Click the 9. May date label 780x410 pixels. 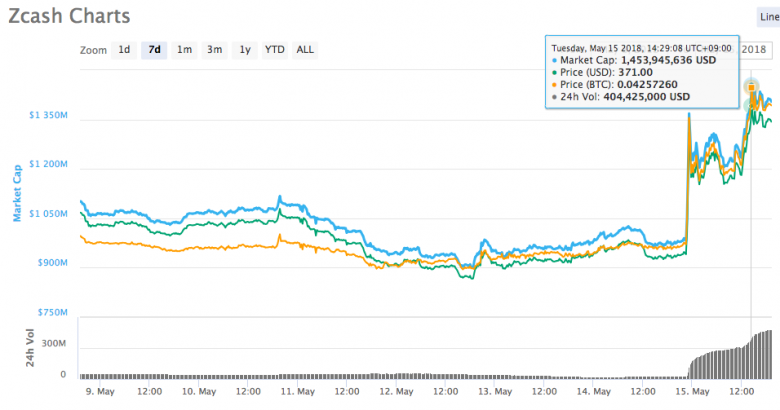100,392
